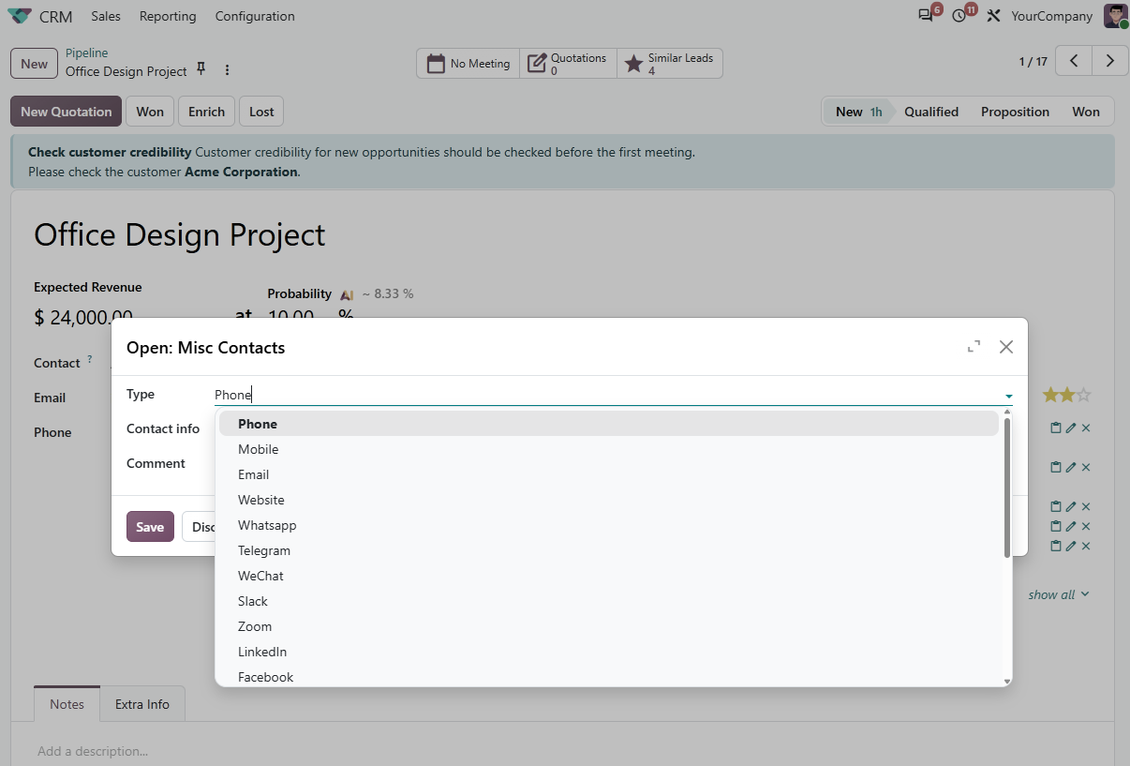Click the No Meeting calendar button
This screenshot has width=1130, height=766.
coord(468,63)
